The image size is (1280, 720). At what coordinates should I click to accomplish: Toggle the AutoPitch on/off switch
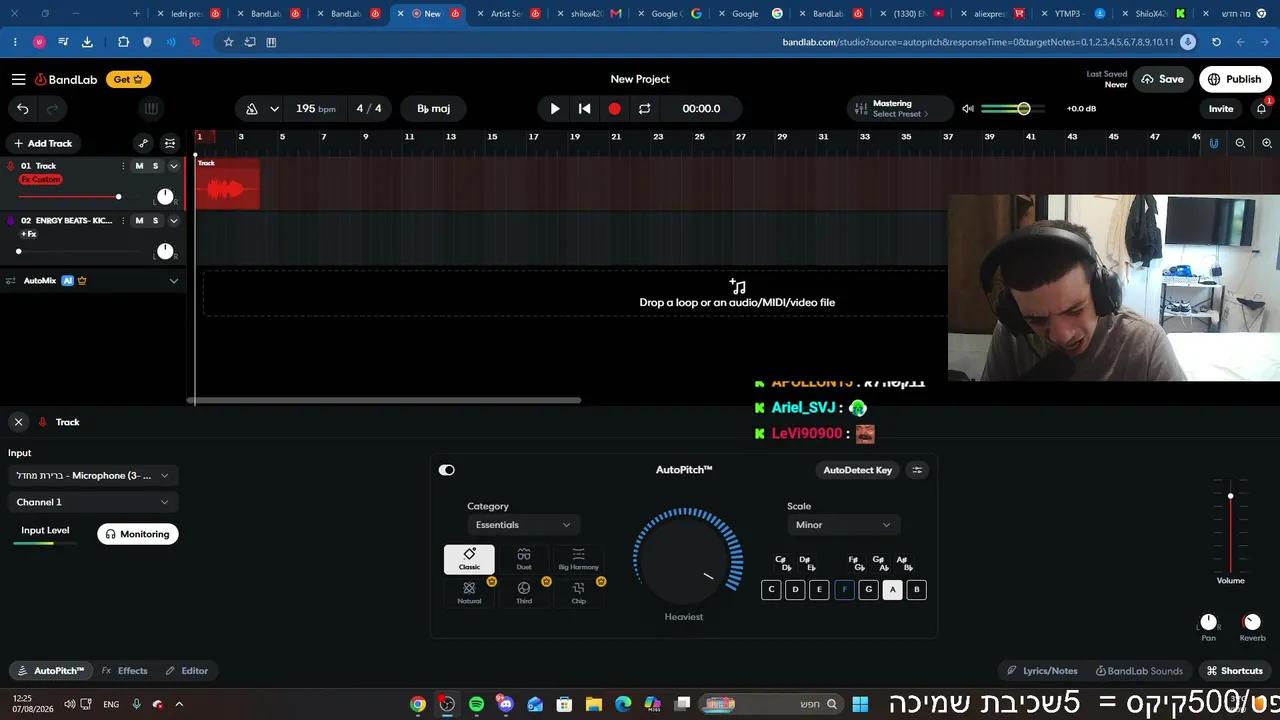[x=447, y=470]
